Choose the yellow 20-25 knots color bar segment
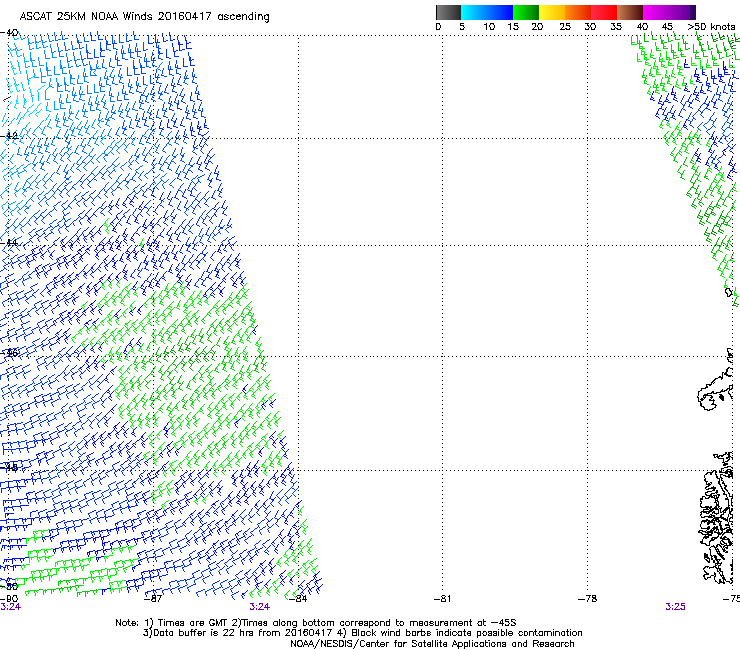Viewport: 740px width, 650px height. click(552, 12)
